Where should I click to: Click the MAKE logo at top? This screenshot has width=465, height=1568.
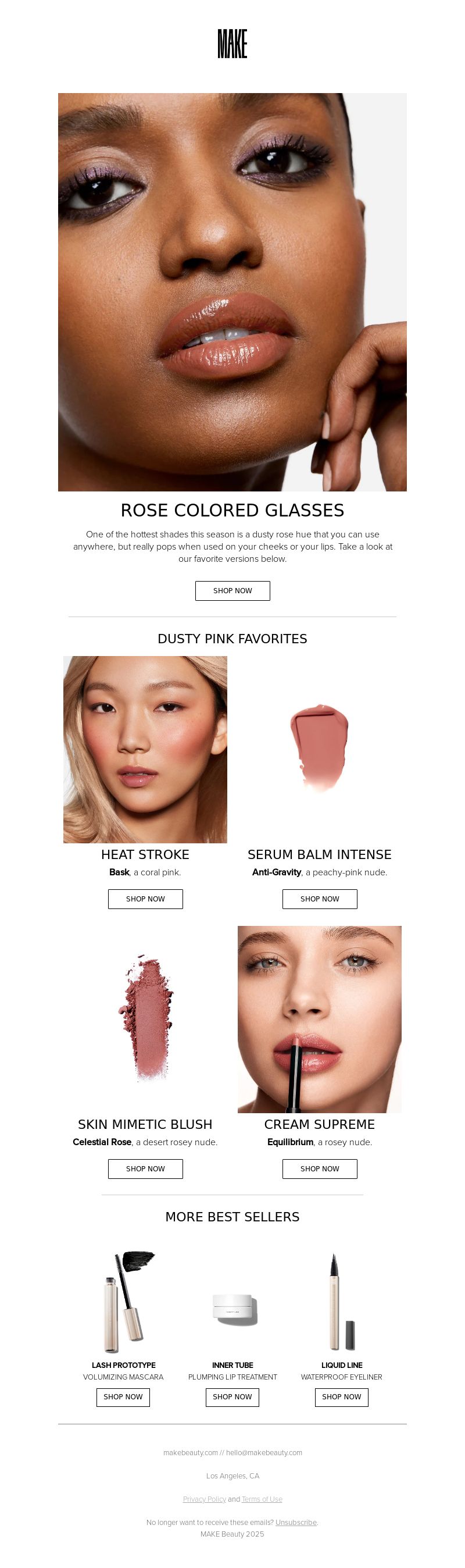233,44
